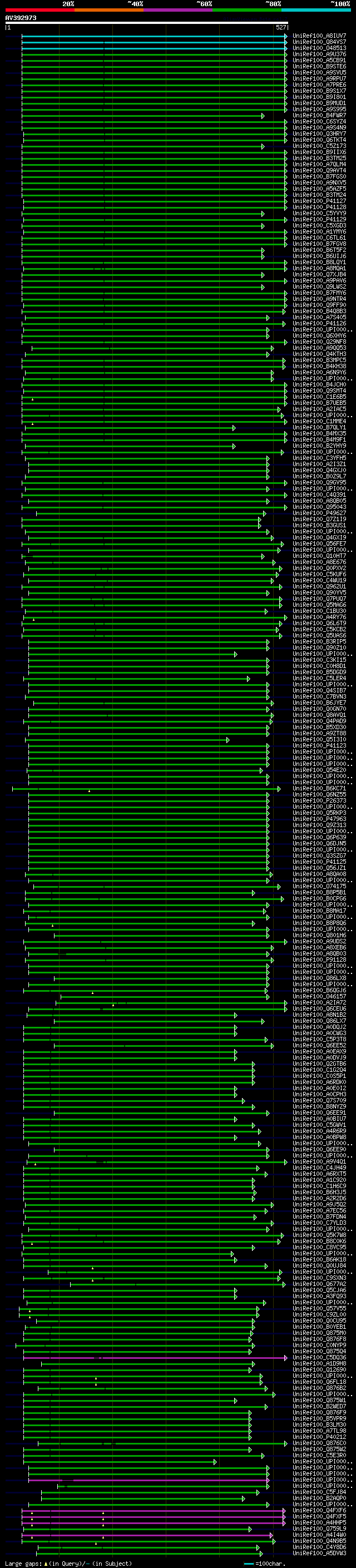Select the hit label UniRef100_P26373
Screen dimensions: 356x1568
[319, 800]
